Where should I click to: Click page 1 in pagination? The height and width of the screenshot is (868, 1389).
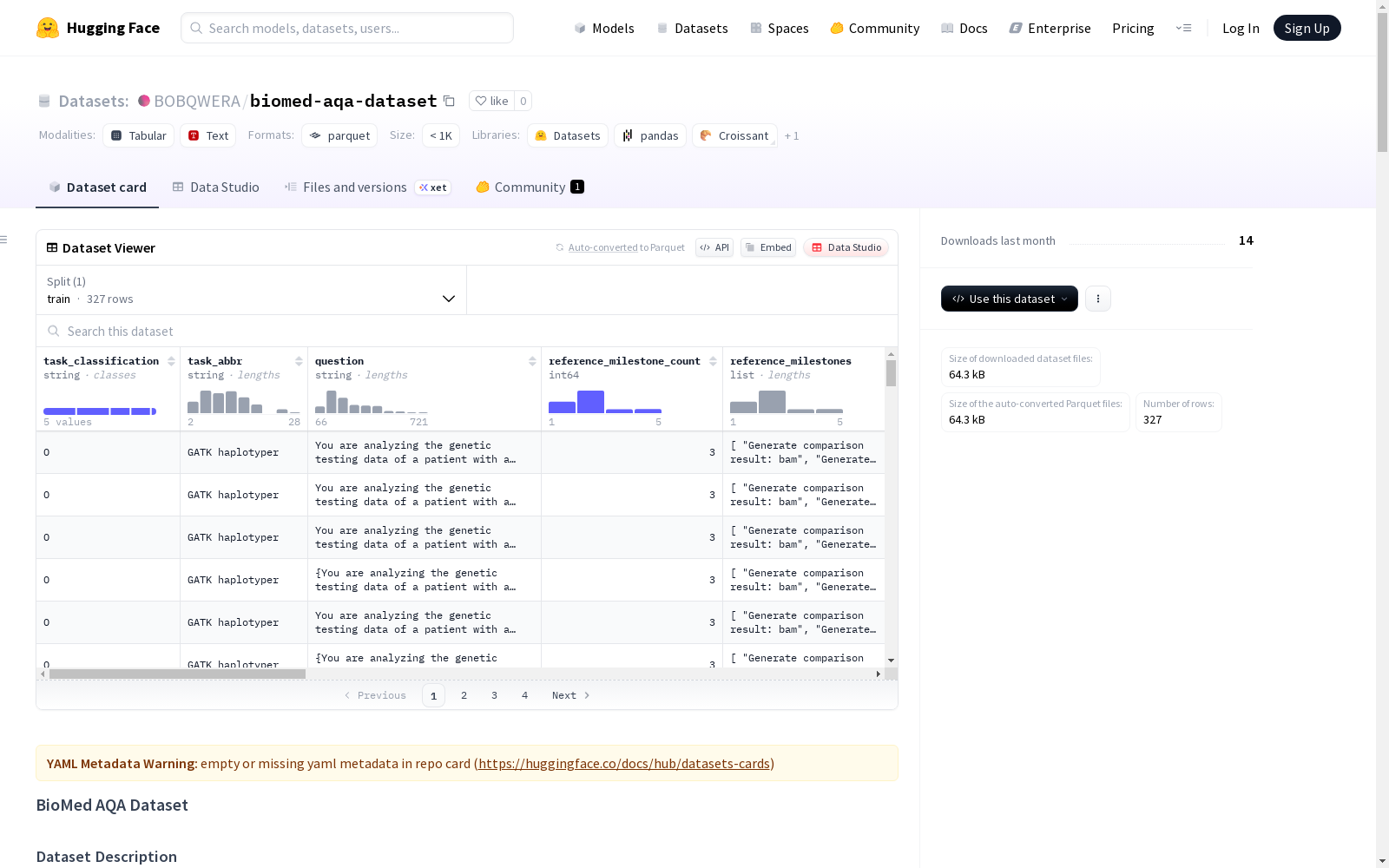pos(434,695)
